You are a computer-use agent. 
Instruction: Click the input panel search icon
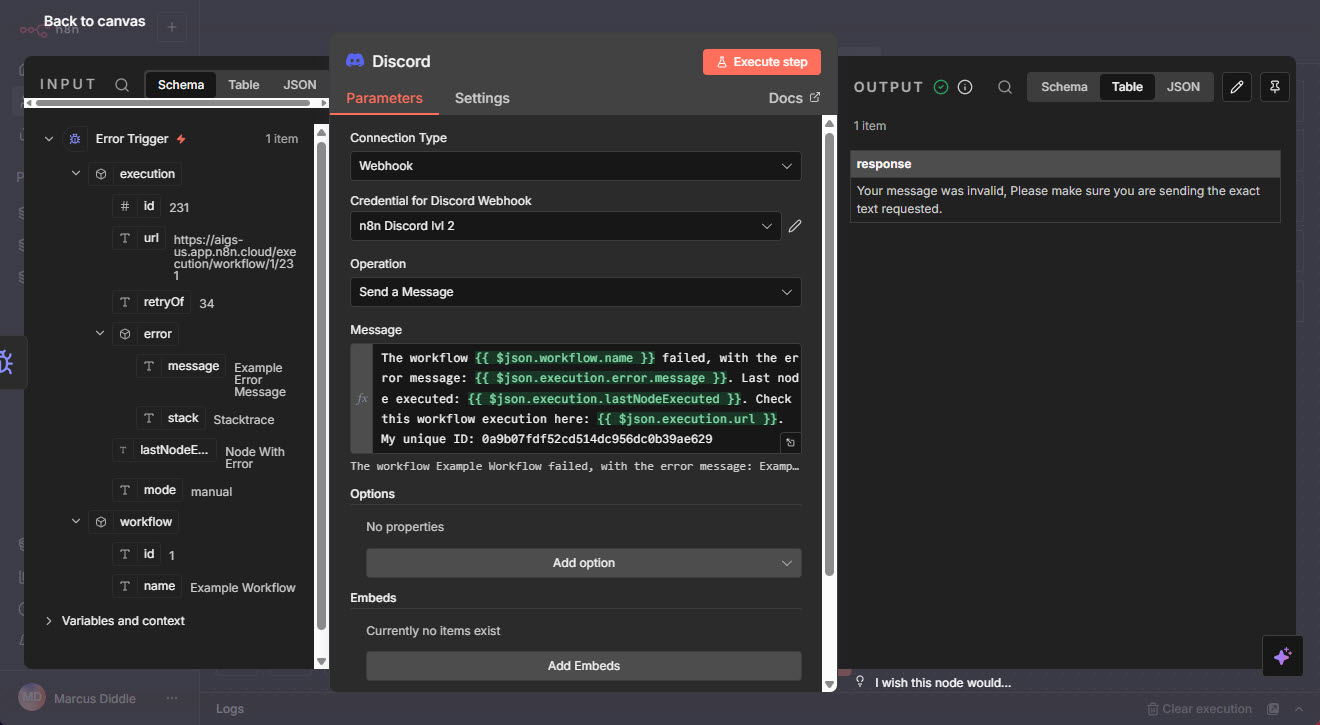click(122, 85)
